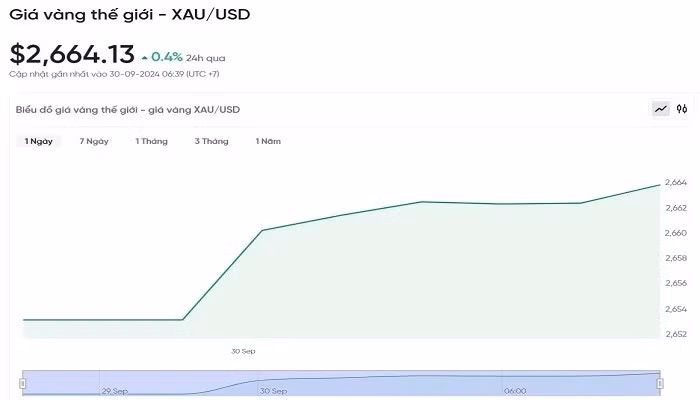Select the 7 Ngày time range
This screenshot has height=400, width=700.
click(94, 141)
